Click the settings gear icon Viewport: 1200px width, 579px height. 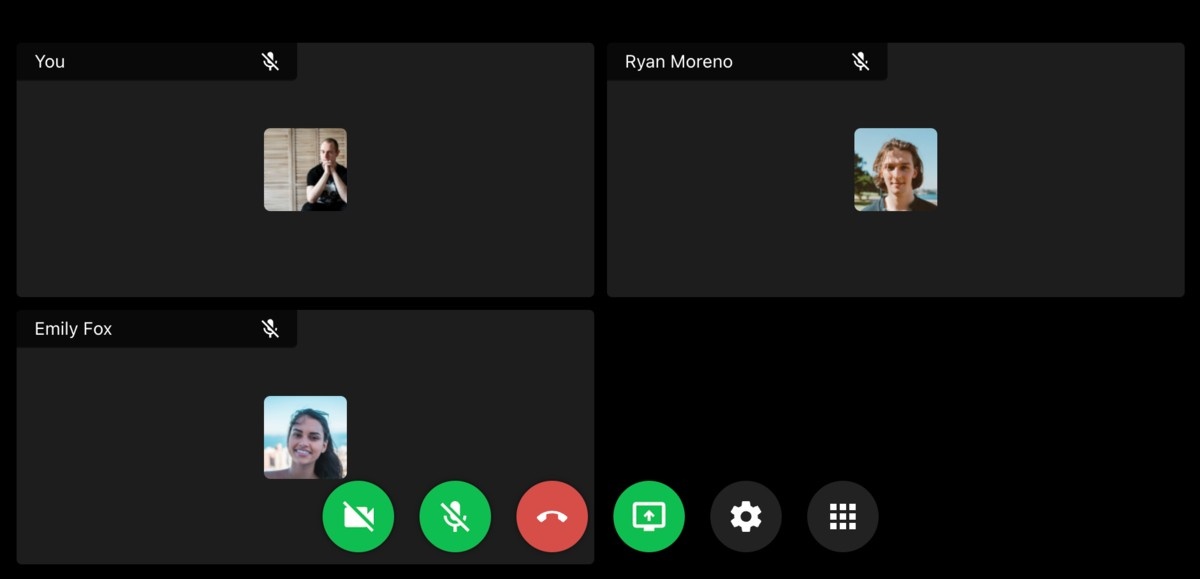[745, 516]
